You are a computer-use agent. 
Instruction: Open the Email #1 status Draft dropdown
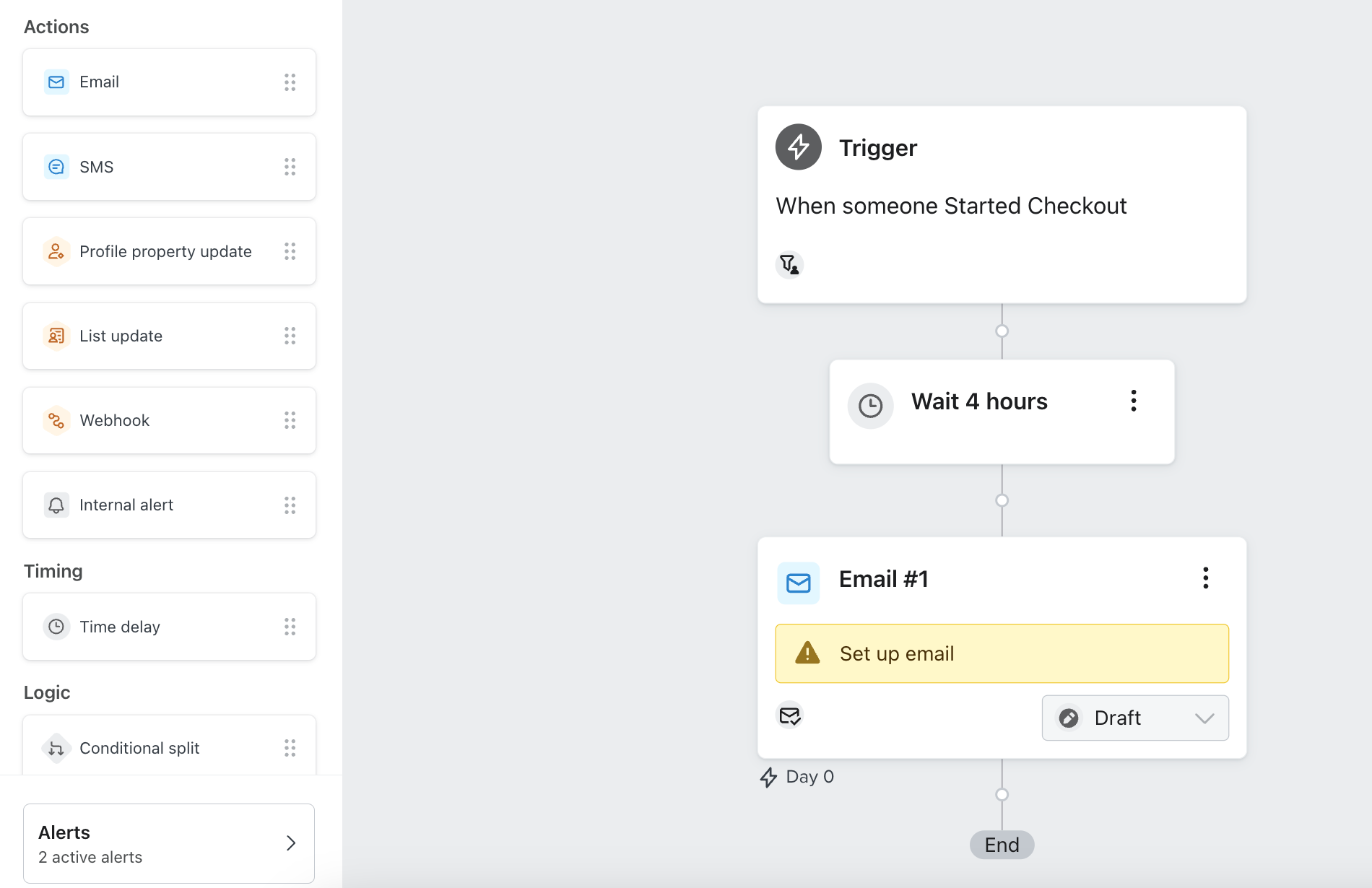coord(1134,718)
